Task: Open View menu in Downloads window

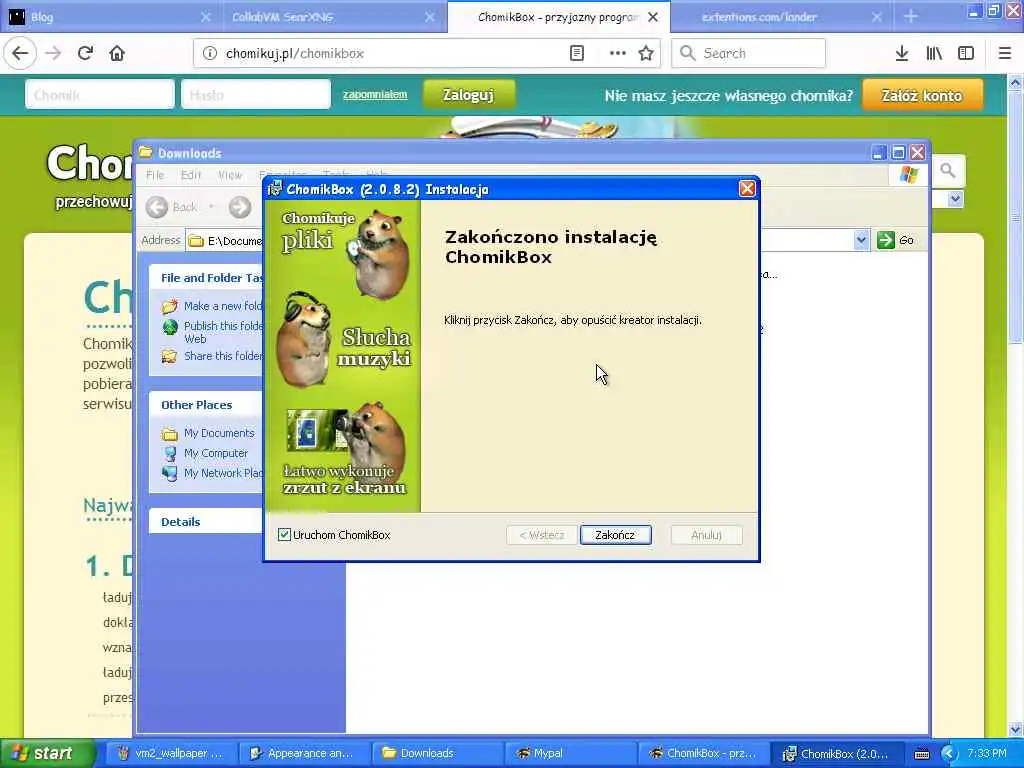Action: 230,175
